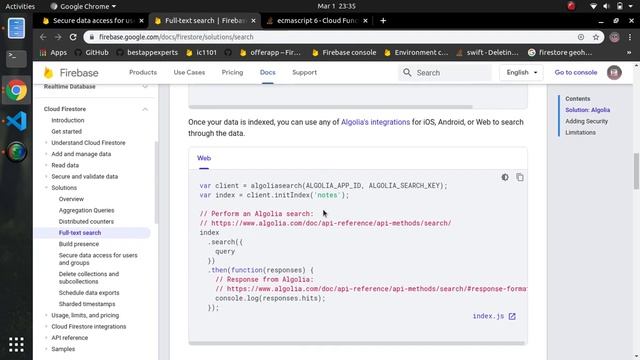
Task: Open Schedule data exports page
Action: [x=89, y=293]
